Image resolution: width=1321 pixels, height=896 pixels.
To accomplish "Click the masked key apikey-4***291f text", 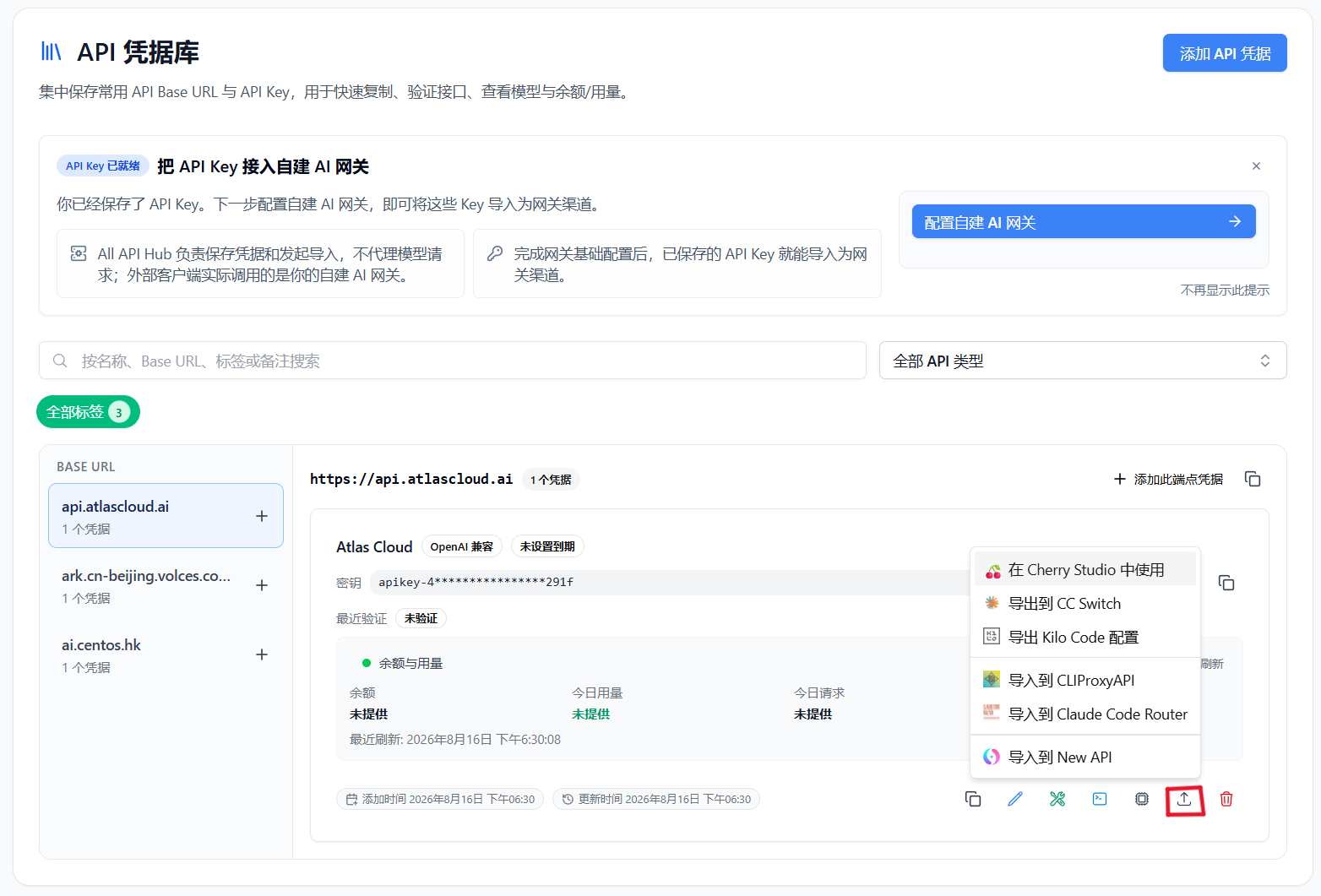I will pyautogui.click(x=476, y=582).
